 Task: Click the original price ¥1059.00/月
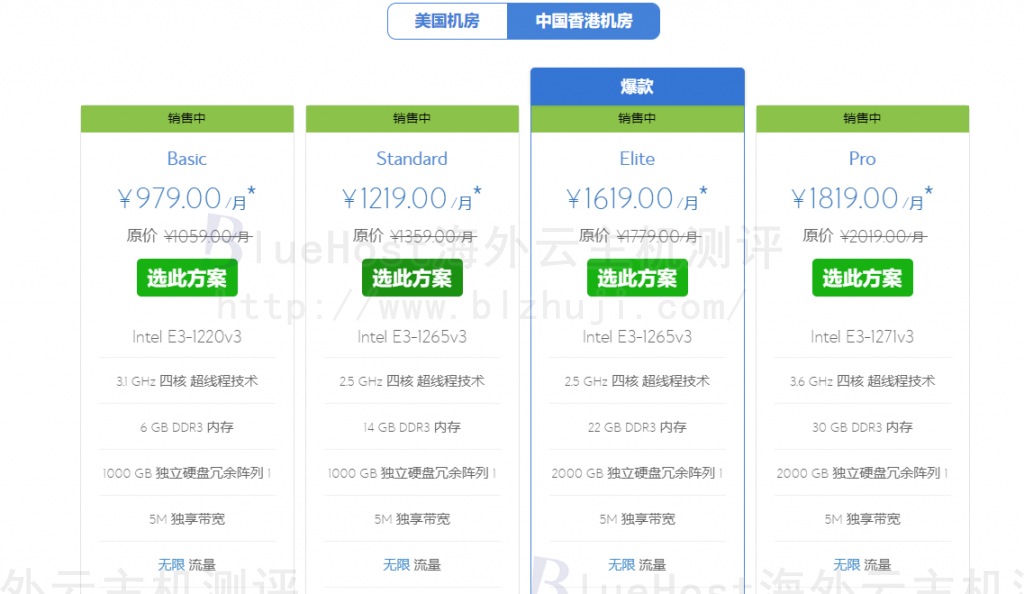208,236
